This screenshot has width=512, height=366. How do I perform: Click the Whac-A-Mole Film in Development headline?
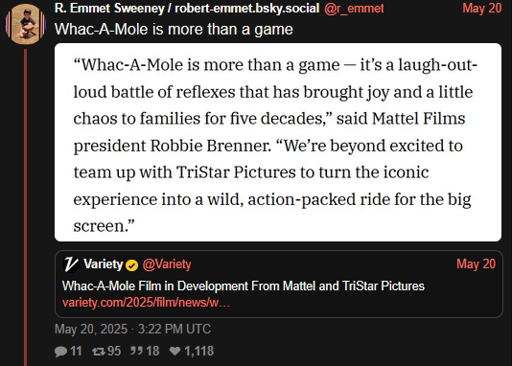click(243, 286)
